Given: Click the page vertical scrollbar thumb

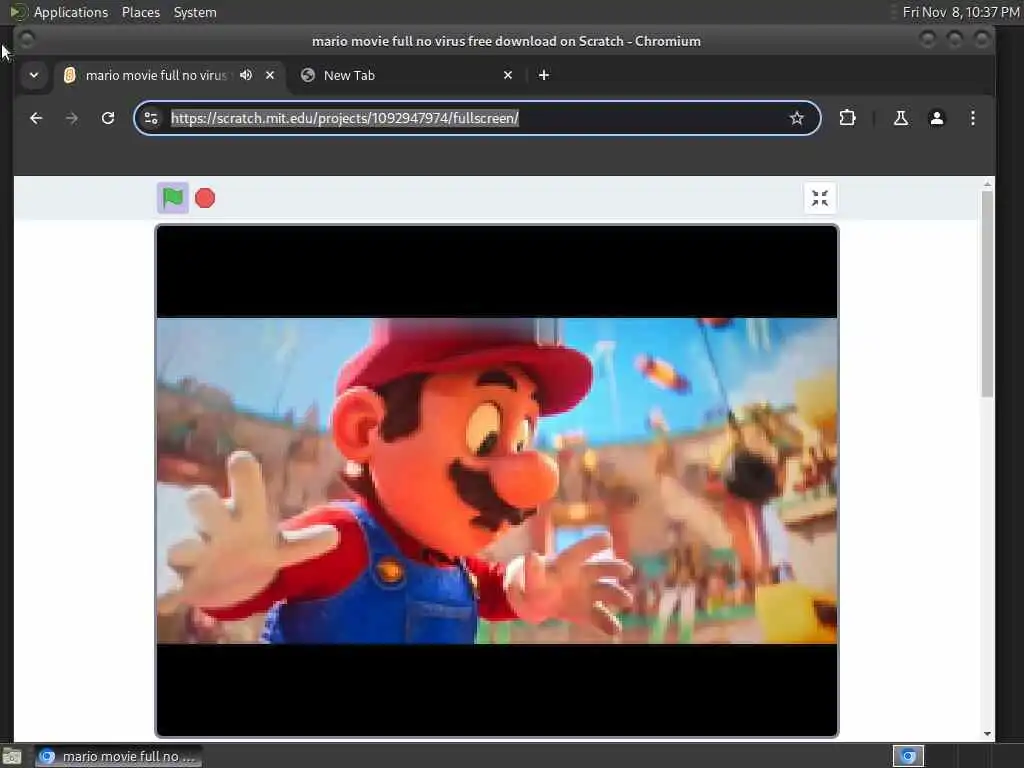Looking at the screenshot, I should tap(987, 293).
